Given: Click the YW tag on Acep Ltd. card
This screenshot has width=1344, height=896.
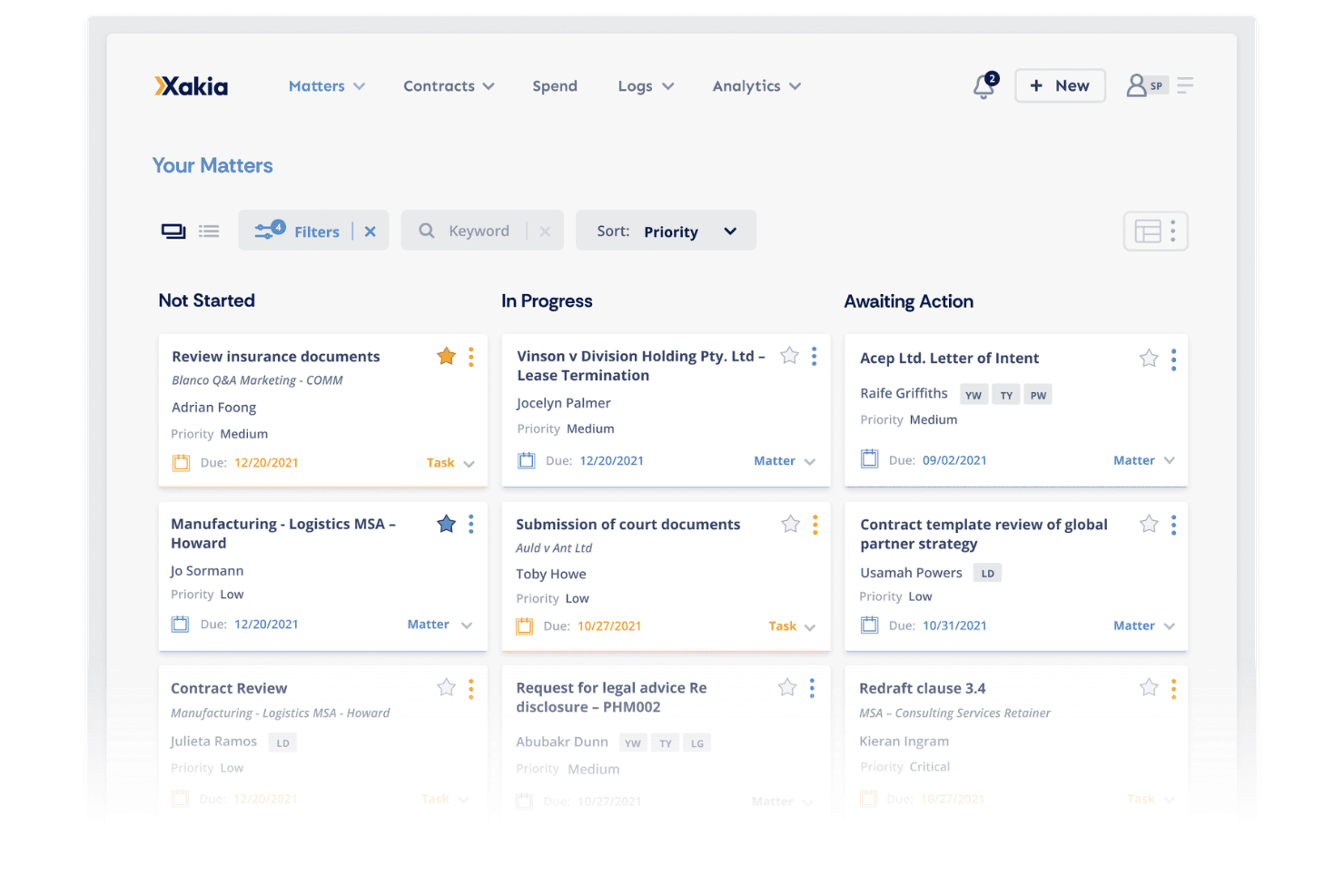Looking at the screenshot, I should click(973, 395).
